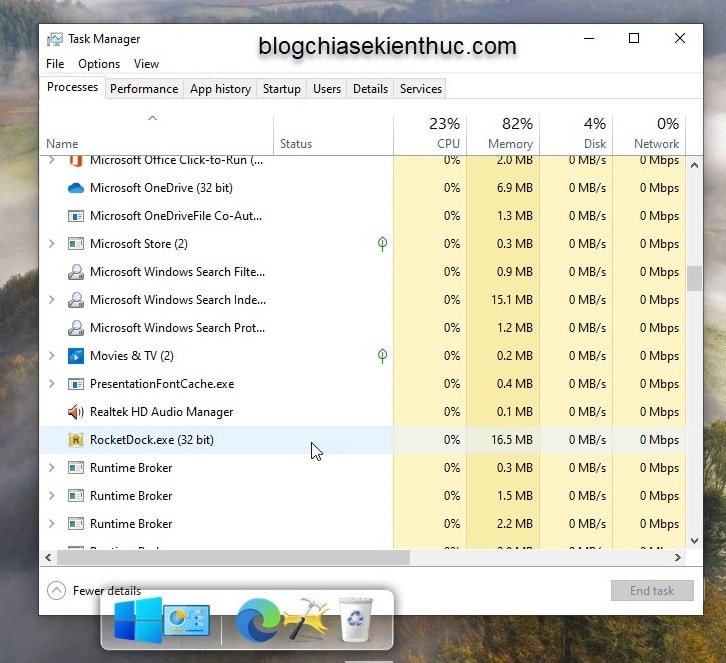Switch to the Services tab
Viewport: 726px width, 663px height.
pyautogui.click(x=421, y=89)
